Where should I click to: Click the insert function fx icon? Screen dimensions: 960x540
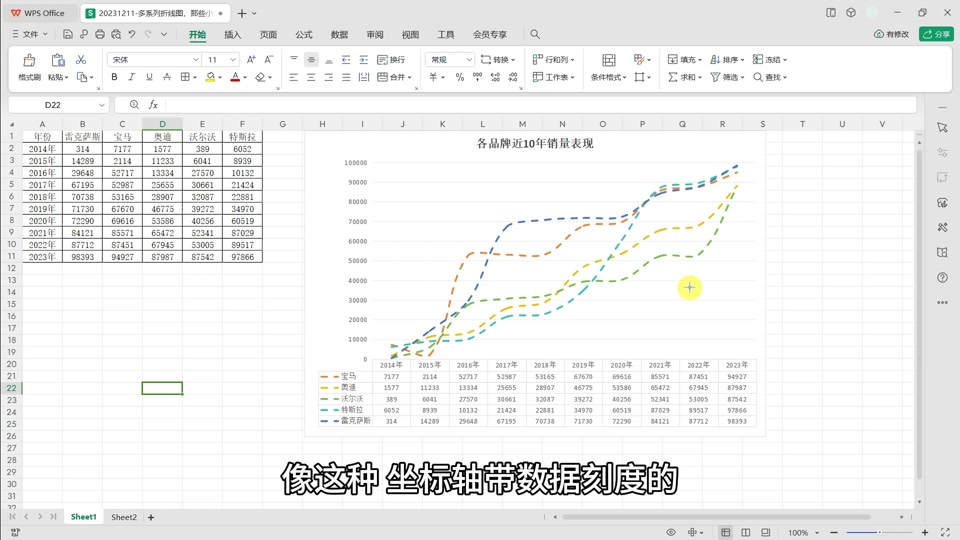tap(153, 105)
